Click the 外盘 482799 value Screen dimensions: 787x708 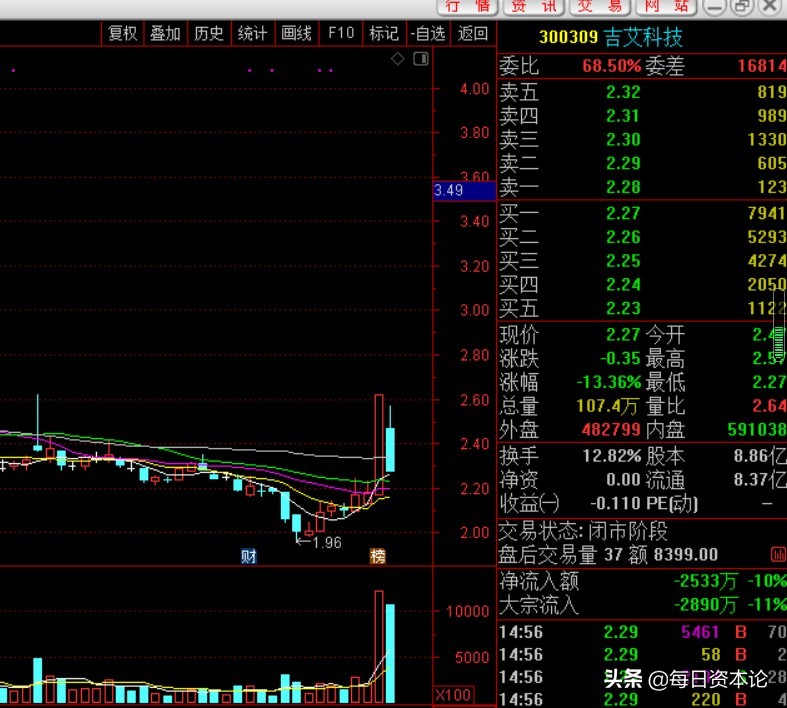point(611,430)
